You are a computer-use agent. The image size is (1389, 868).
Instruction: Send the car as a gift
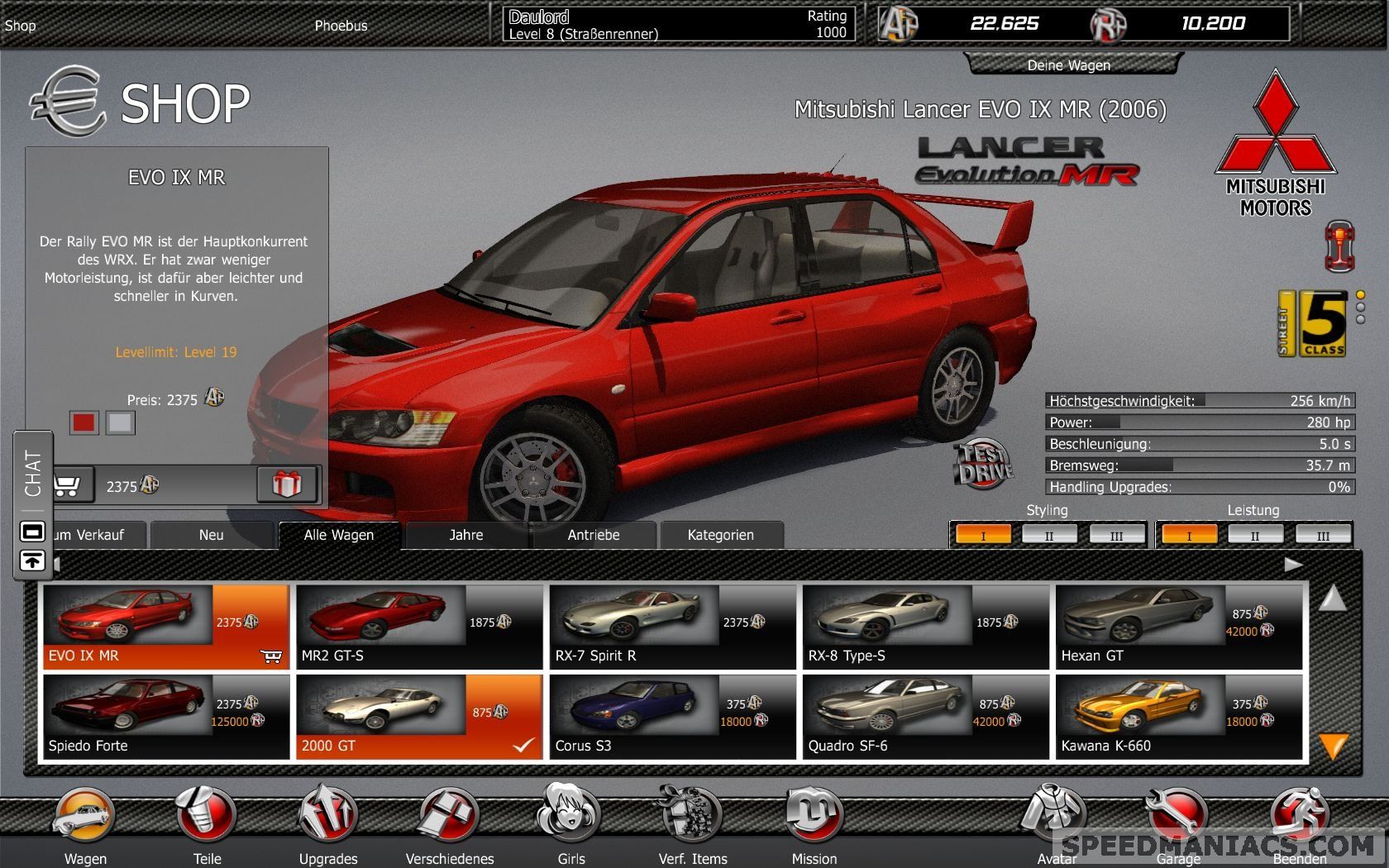(x=286, y=484)
